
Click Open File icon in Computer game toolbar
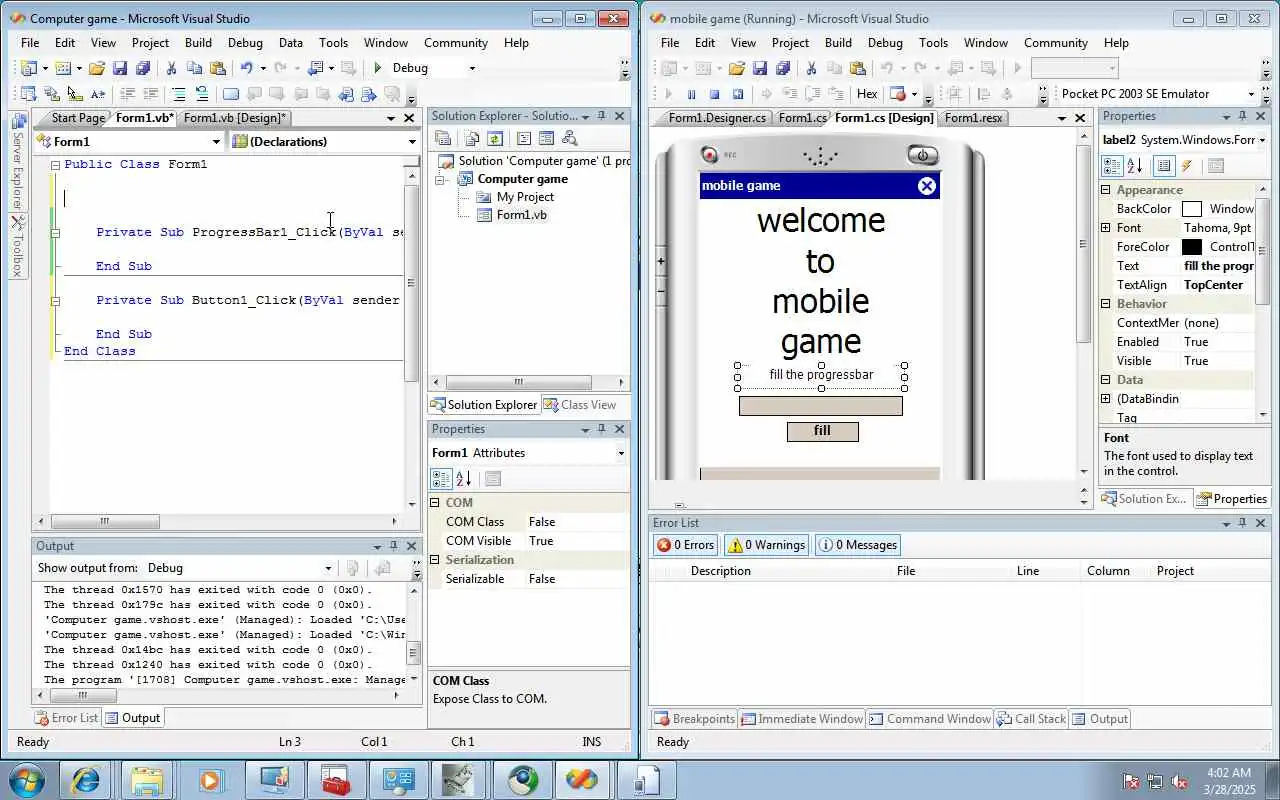[97, 68]
